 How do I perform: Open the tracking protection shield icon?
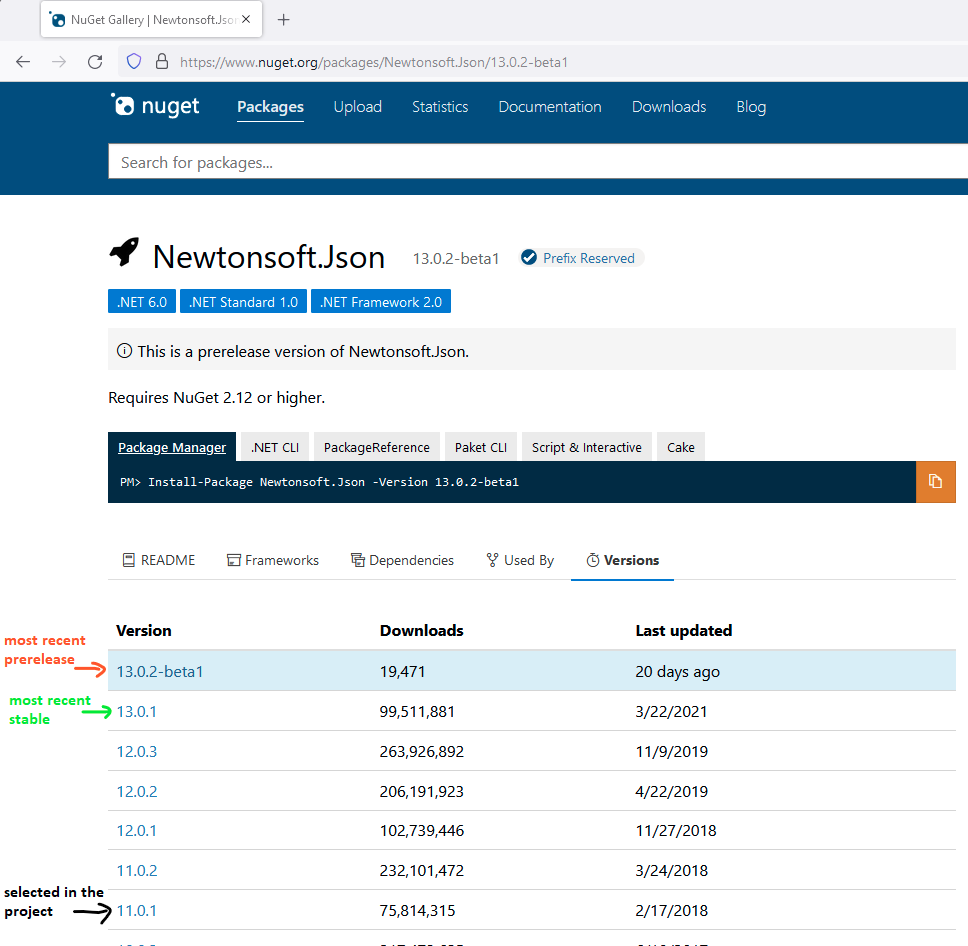pos(134,61)
